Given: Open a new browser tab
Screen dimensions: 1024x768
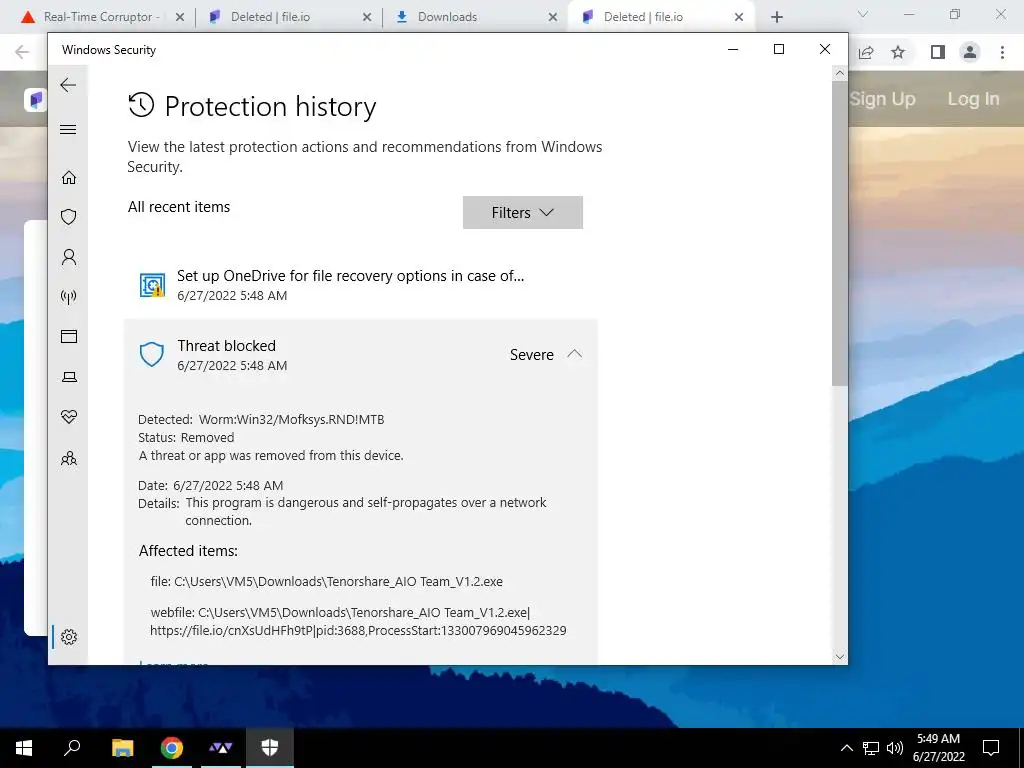Looking at the screenshot, I should pos(776,17).
